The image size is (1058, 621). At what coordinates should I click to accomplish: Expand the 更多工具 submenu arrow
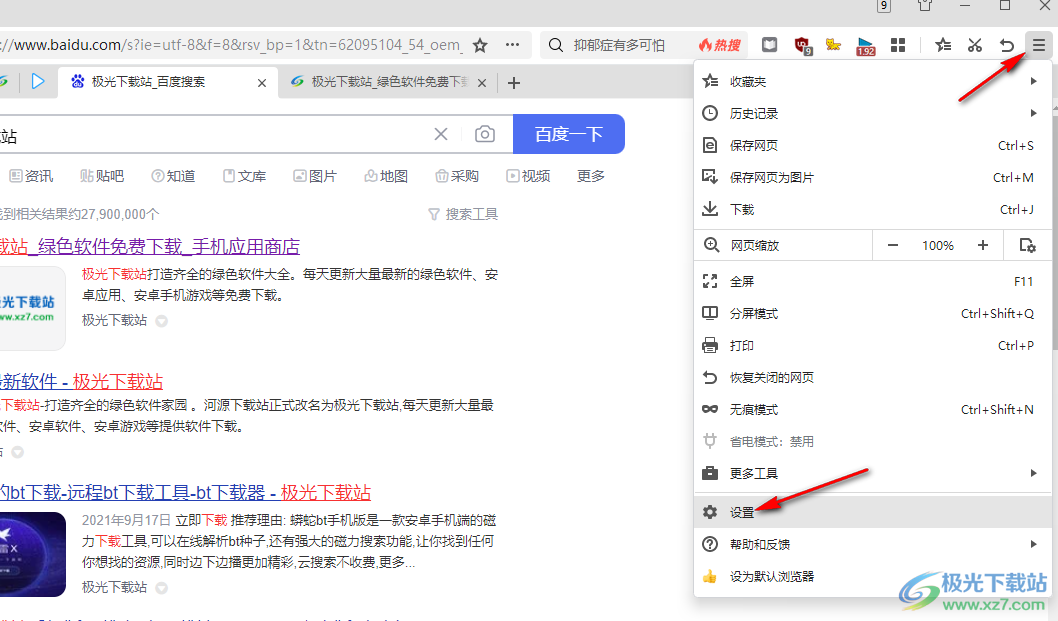click(1034, 474)
